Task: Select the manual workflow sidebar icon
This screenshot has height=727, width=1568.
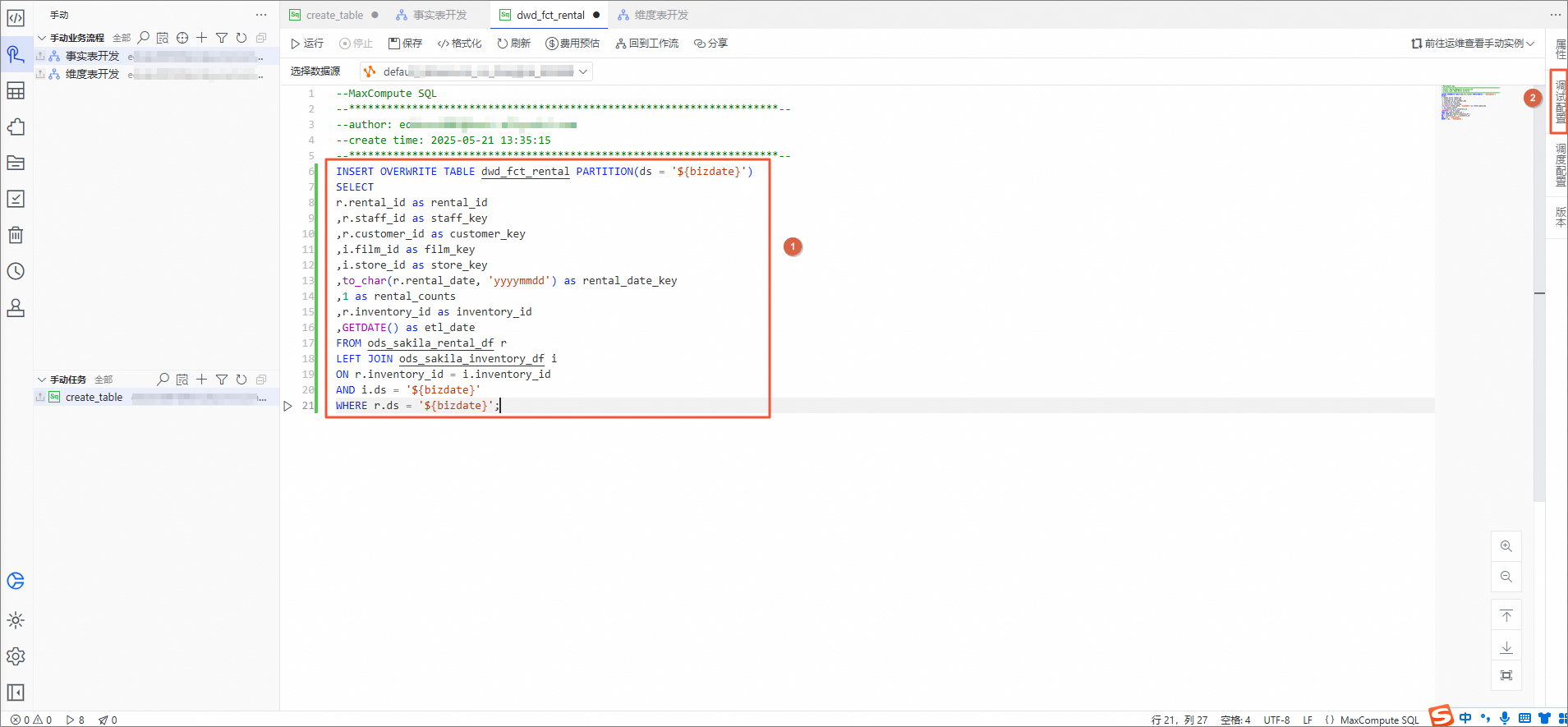Action: coord(16,54)
